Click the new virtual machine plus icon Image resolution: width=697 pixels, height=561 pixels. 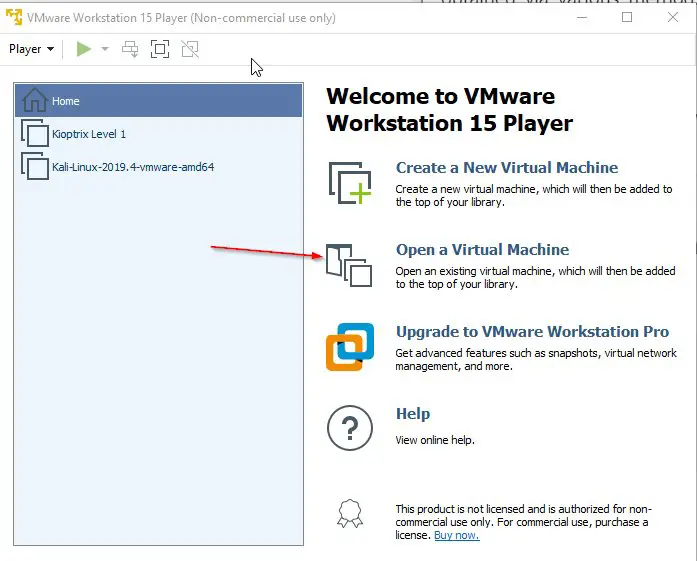pyautogui.click(x=350, y=183)
